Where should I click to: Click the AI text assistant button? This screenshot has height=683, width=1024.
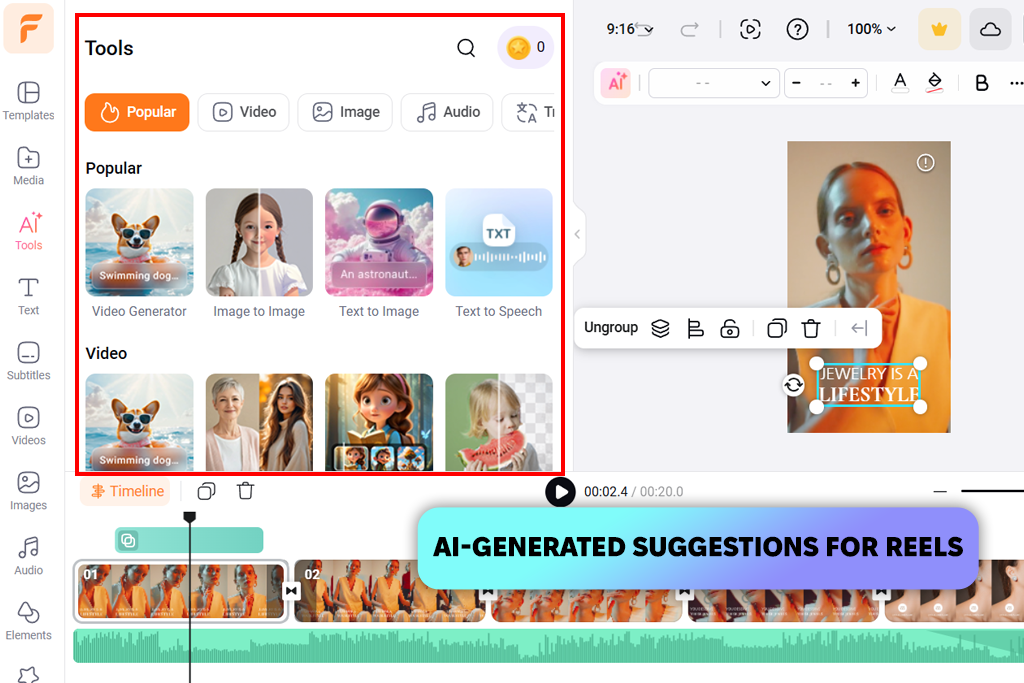click(x=616, y=83)
